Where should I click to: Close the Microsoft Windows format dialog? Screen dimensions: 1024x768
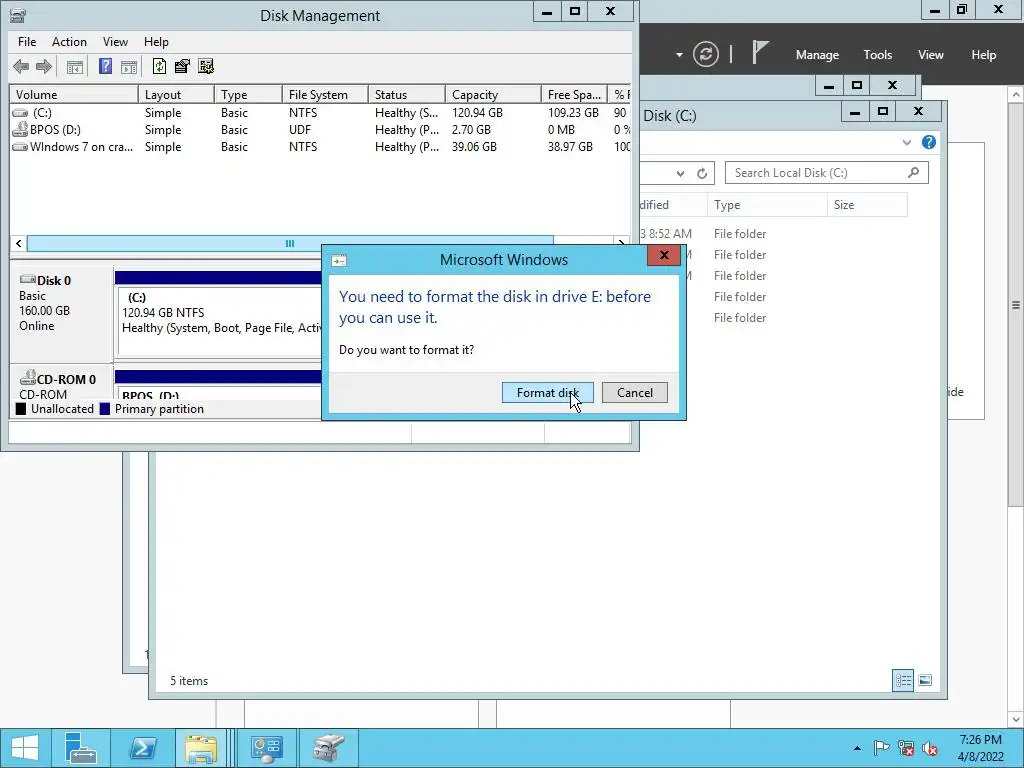coord(664,255)
